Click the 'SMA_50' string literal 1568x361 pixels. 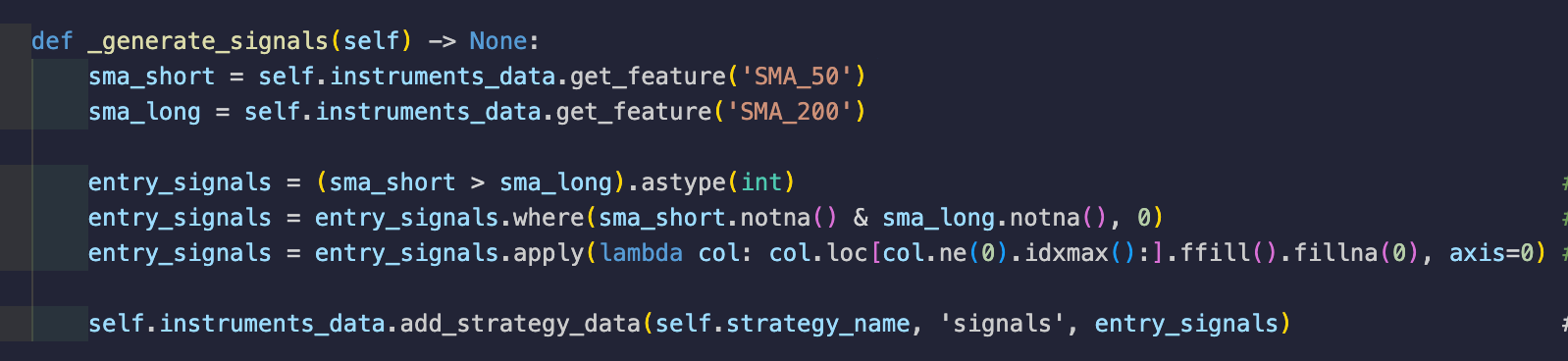pos(796,77)
